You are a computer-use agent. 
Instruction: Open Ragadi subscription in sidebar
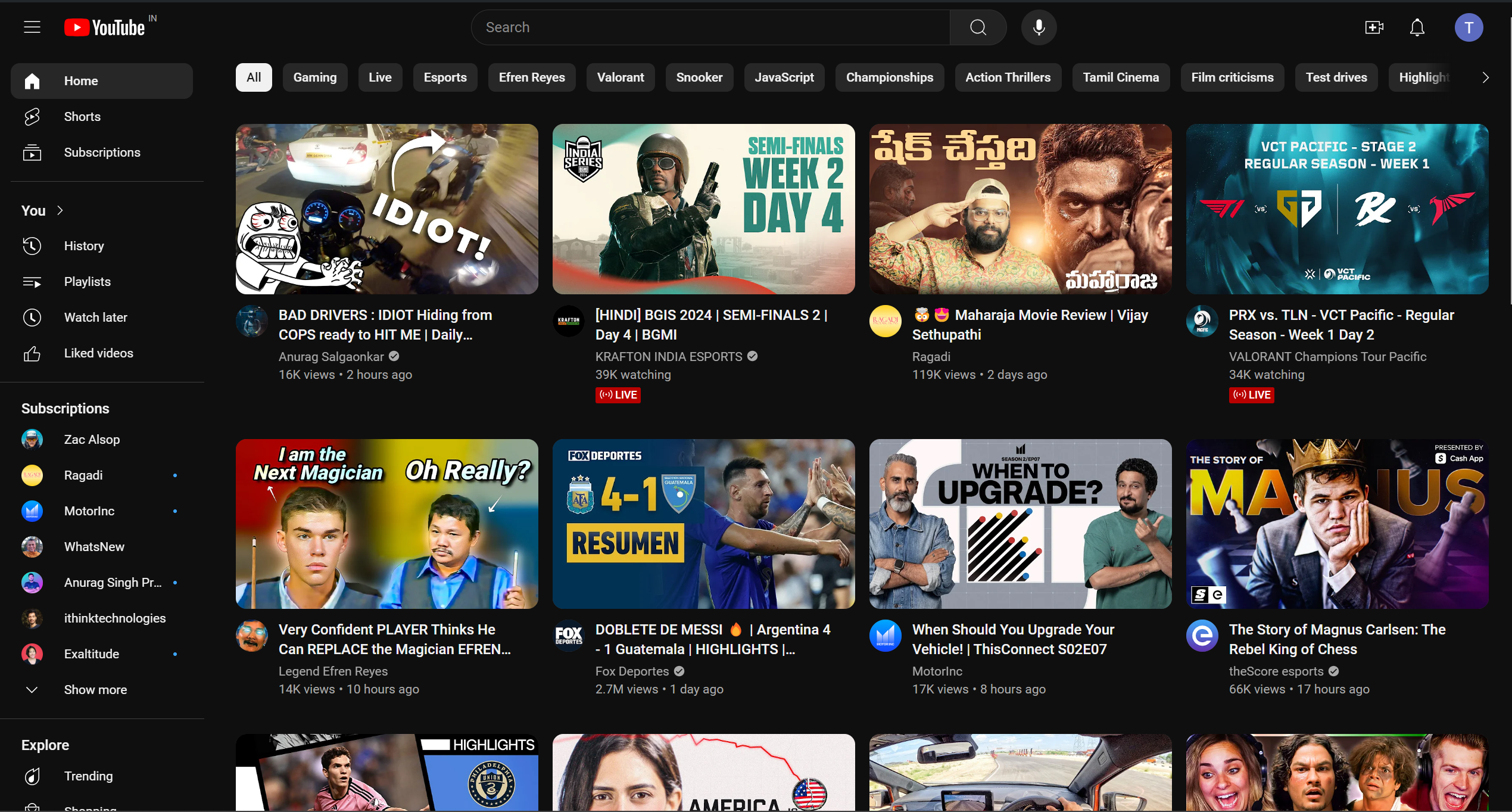[x=102, y=475]
